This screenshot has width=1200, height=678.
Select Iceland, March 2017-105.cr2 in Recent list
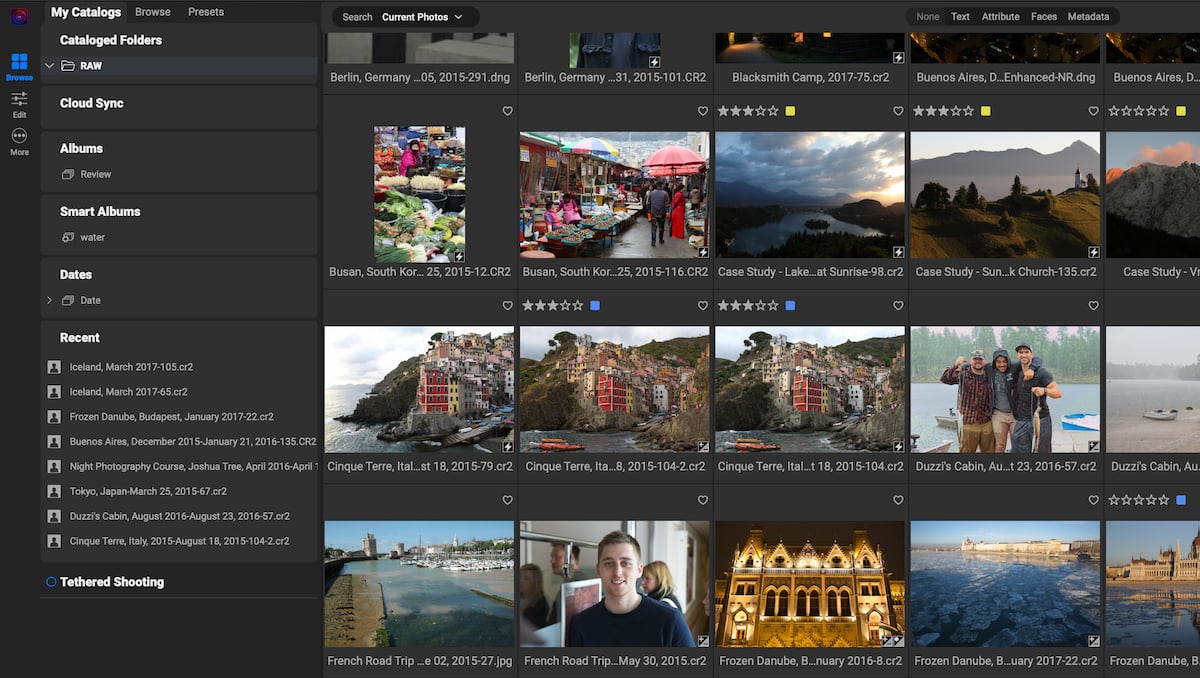[130, 367]
